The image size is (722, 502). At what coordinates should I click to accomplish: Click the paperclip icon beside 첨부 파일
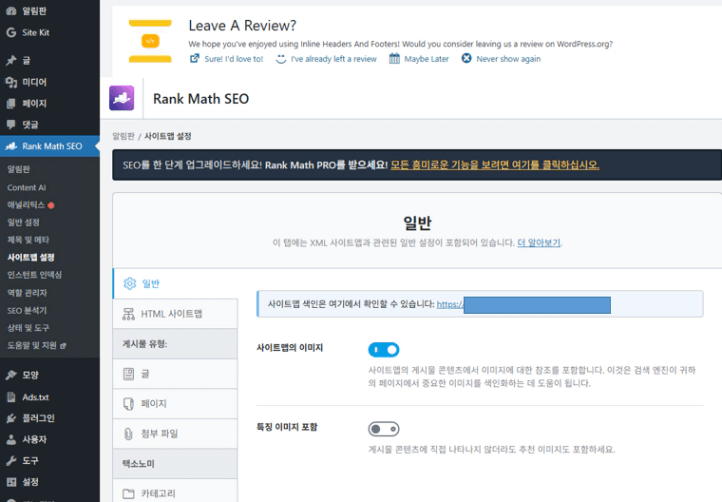[x=128, y=434]
